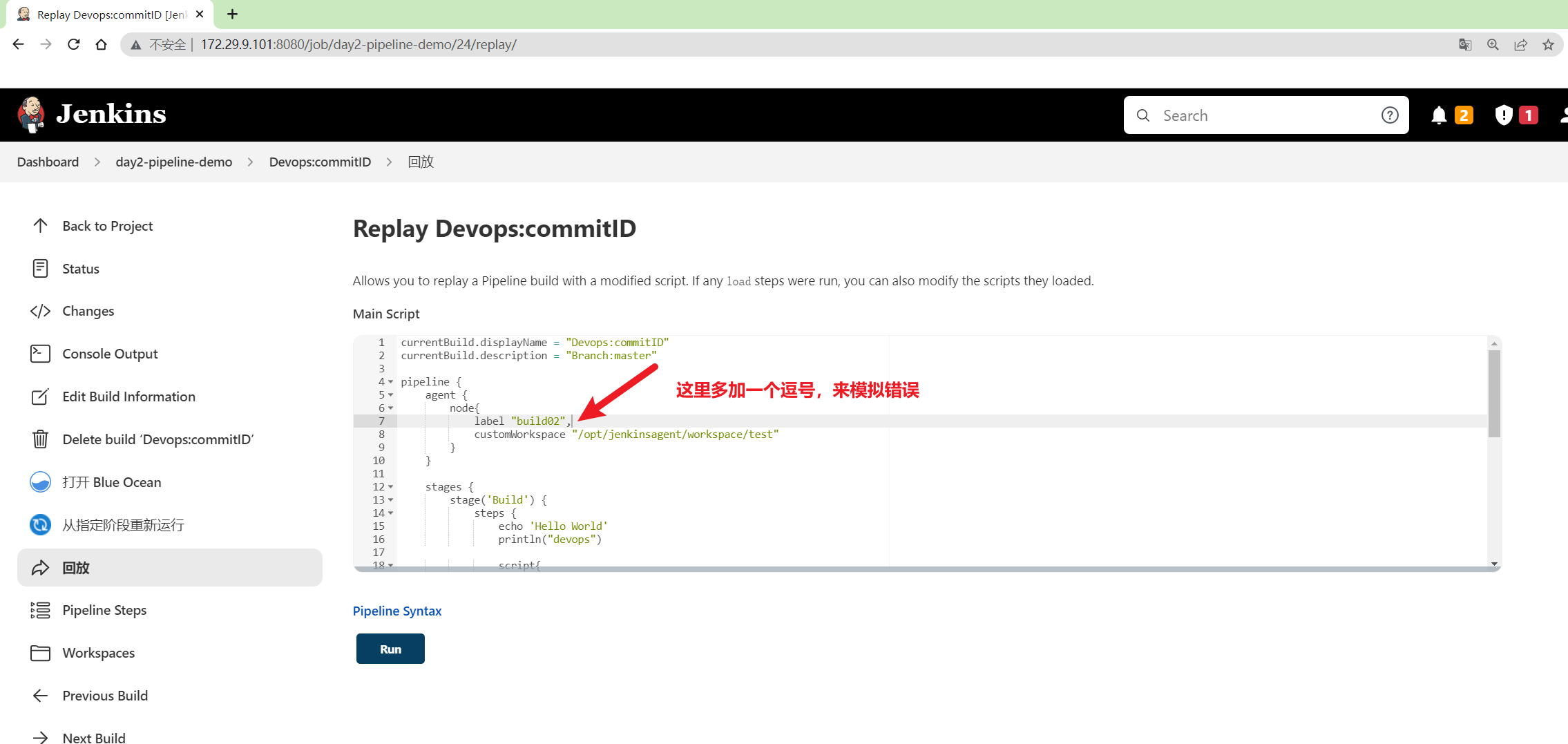Click the Previous Build left-arrow icon
Image resolution: width=1568 pixels, height=744 pixels.
pyautogui.click(x=40, y=696)
